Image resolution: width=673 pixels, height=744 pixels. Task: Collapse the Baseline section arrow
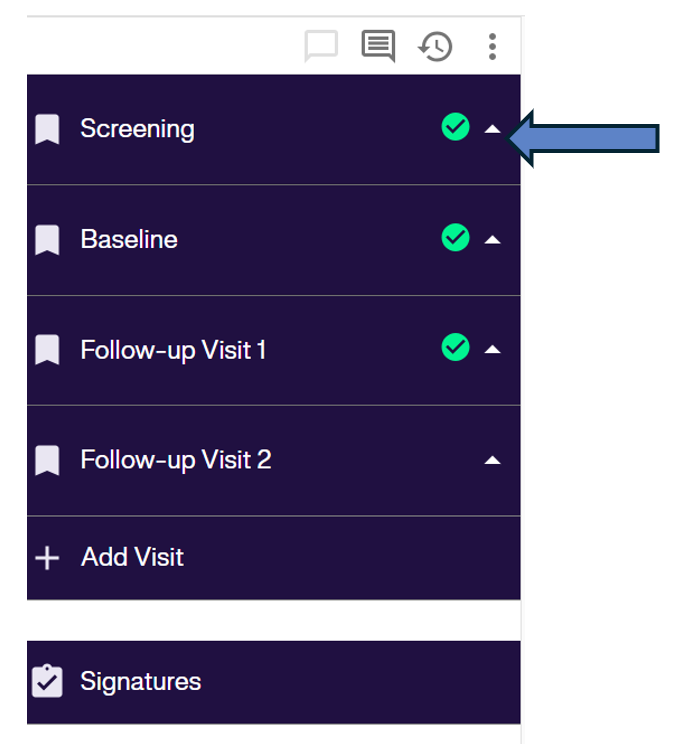492,240
